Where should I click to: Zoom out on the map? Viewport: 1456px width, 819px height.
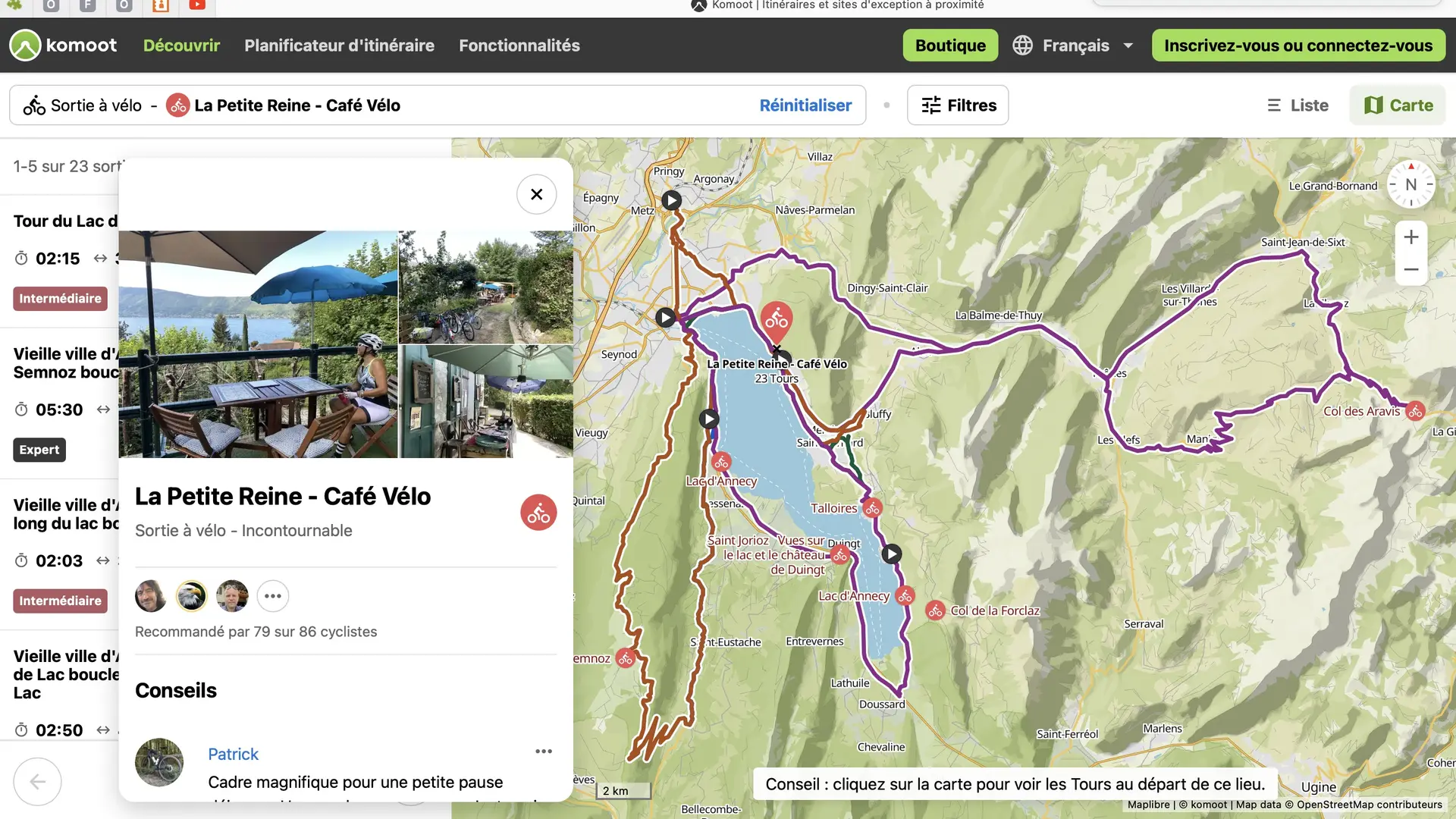tap(1410, 270)
